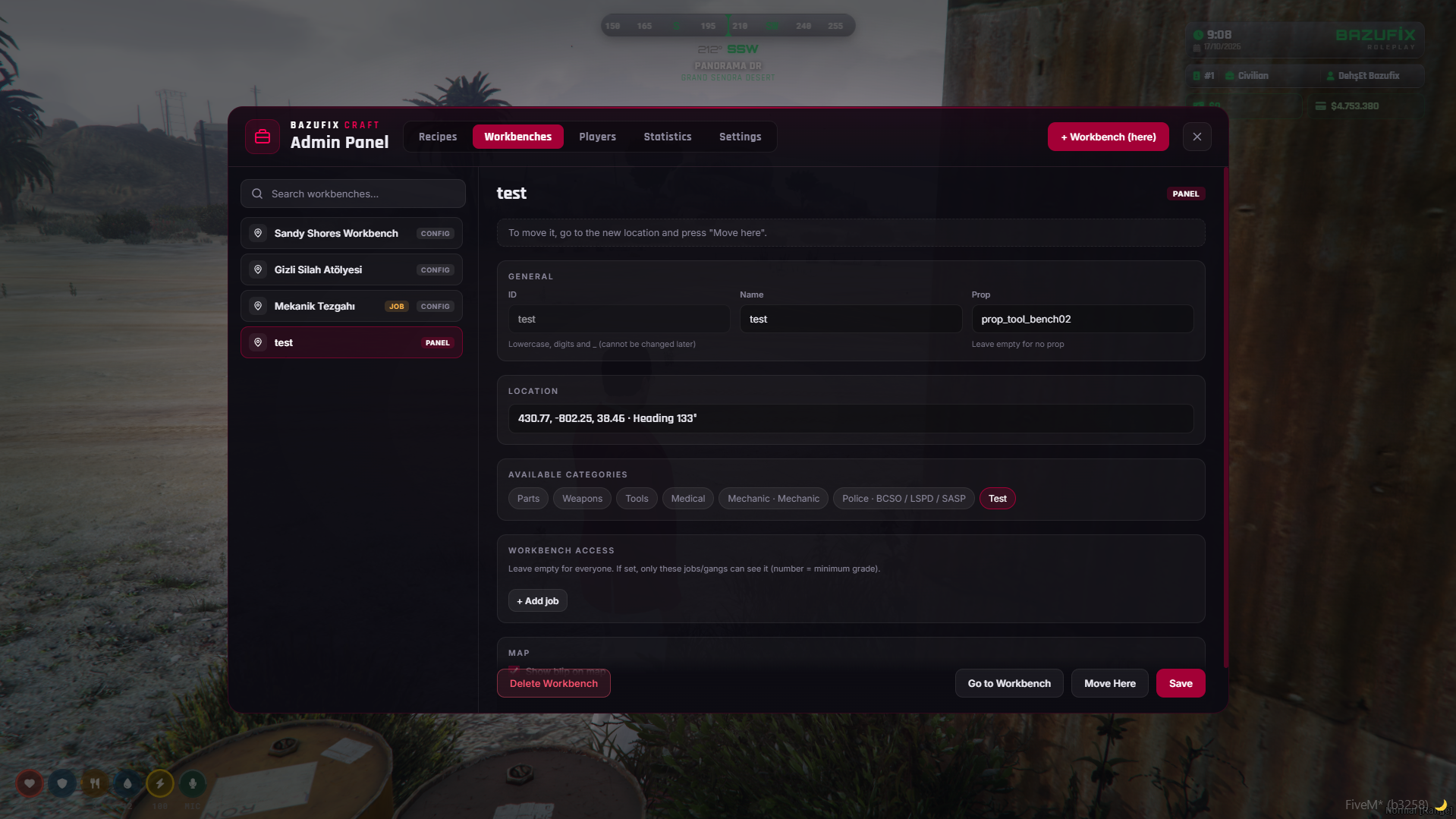Click the pin icon for Sandy Shores Workbench
This screenshot has width=1456, height=819.
[x=258, y=233]
